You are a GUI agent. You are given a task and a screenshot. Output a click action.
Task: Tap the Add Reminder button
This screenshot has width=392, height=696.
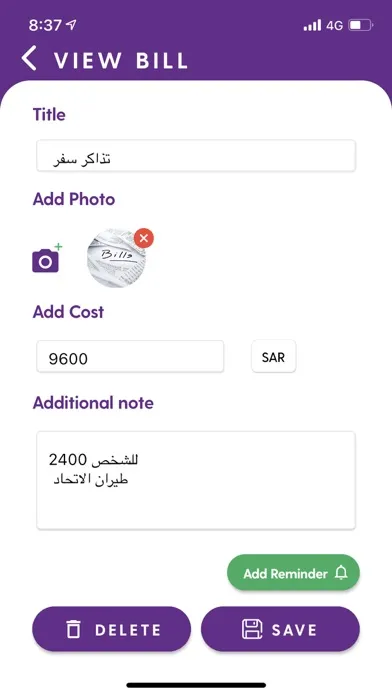point(293,573)
